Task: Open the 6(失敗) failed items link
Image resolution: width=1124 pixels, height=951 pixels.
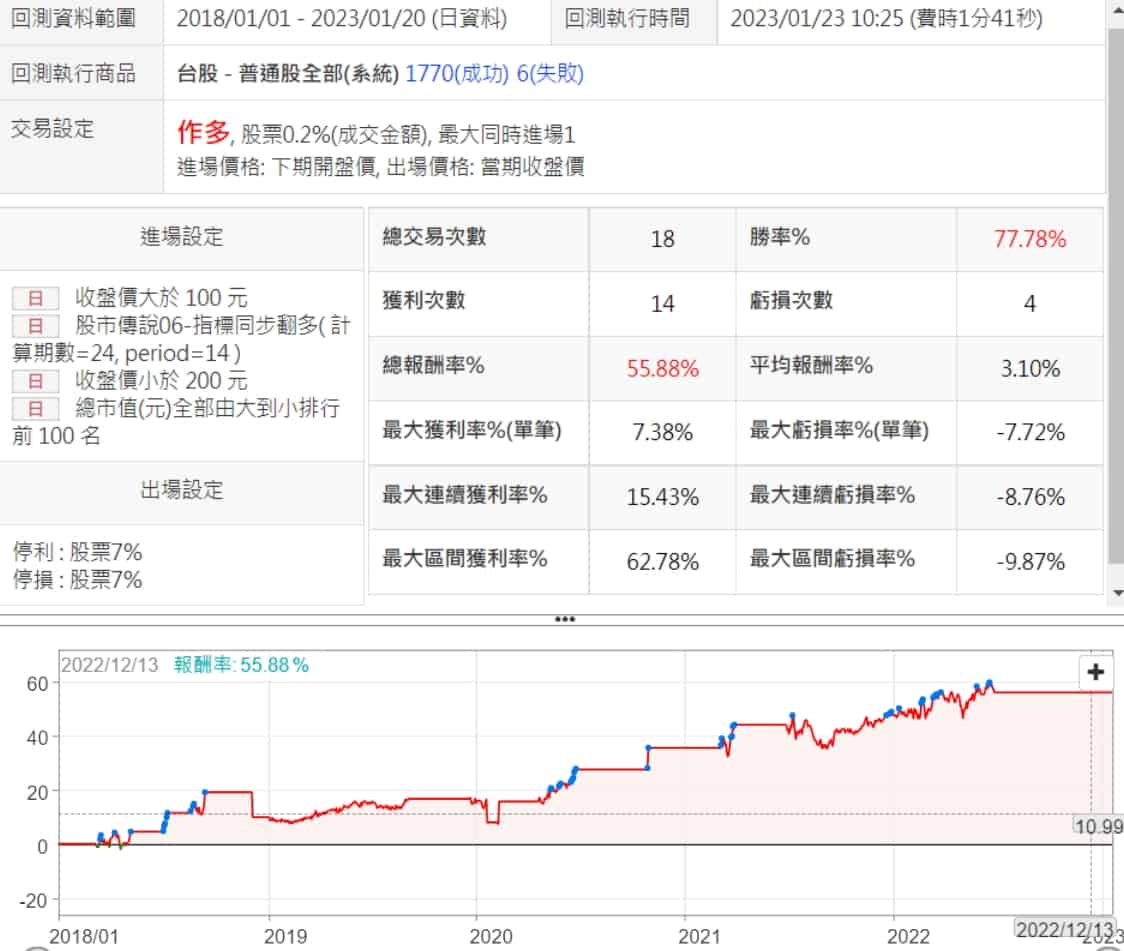Action: [x=550, y=73]
